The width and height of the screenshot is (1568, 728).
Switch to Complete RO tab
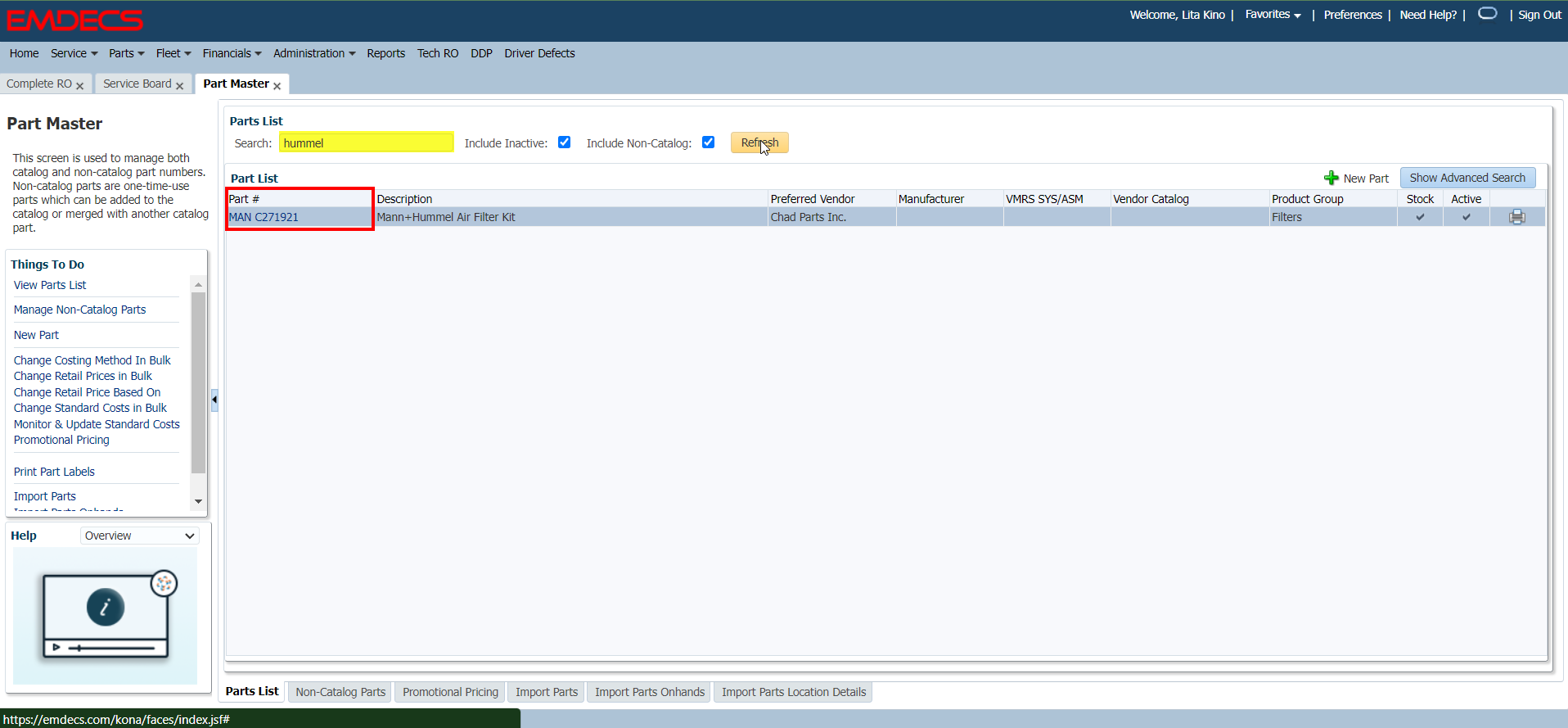tap(39, 84)
